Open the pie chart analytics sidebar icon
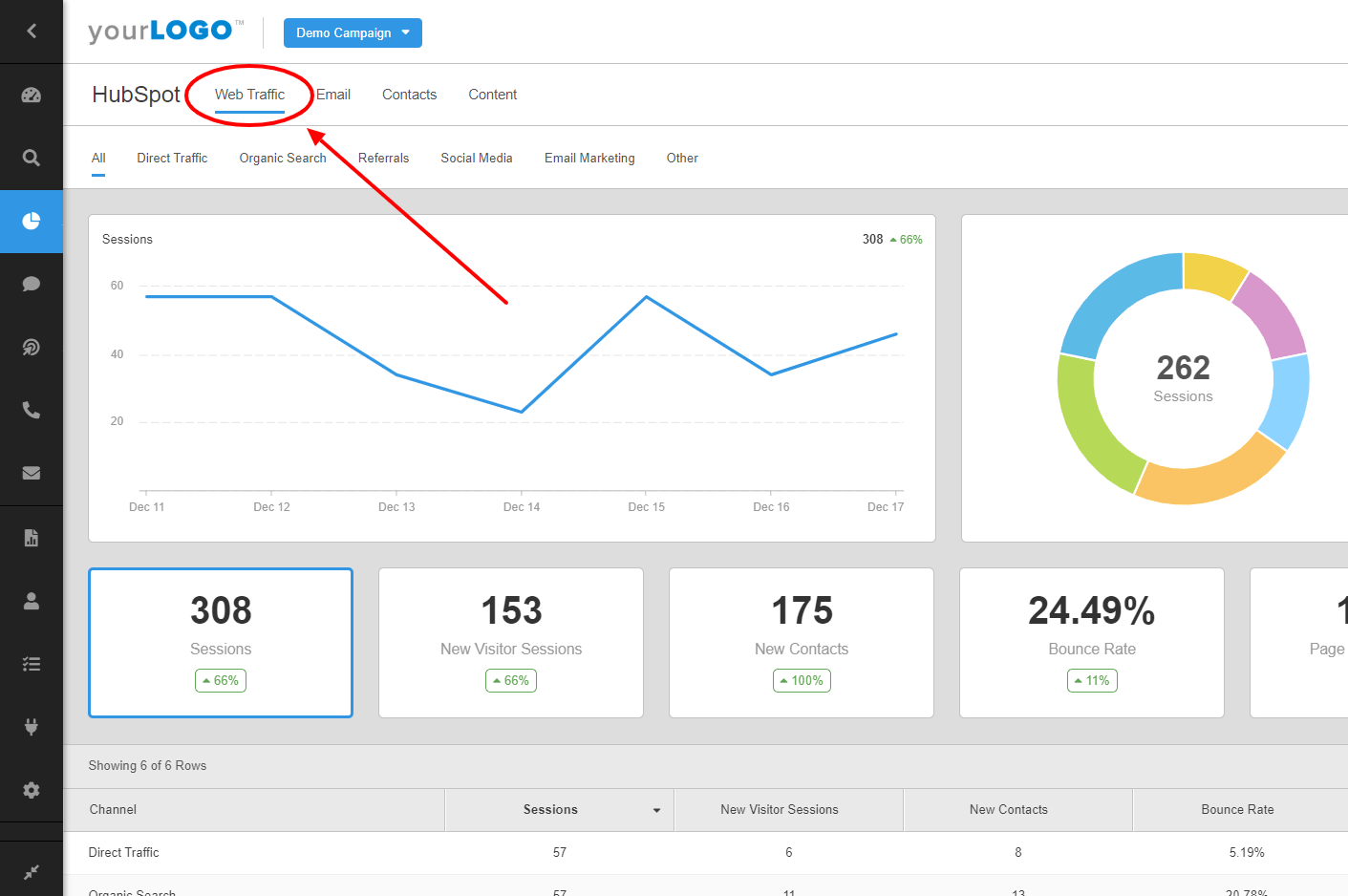 32,221
